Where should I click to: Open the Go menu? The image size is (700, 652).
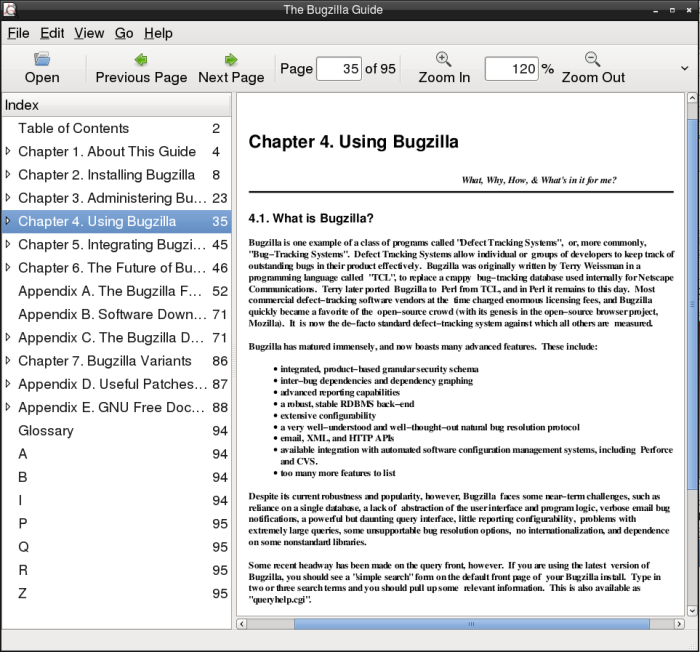124,33
